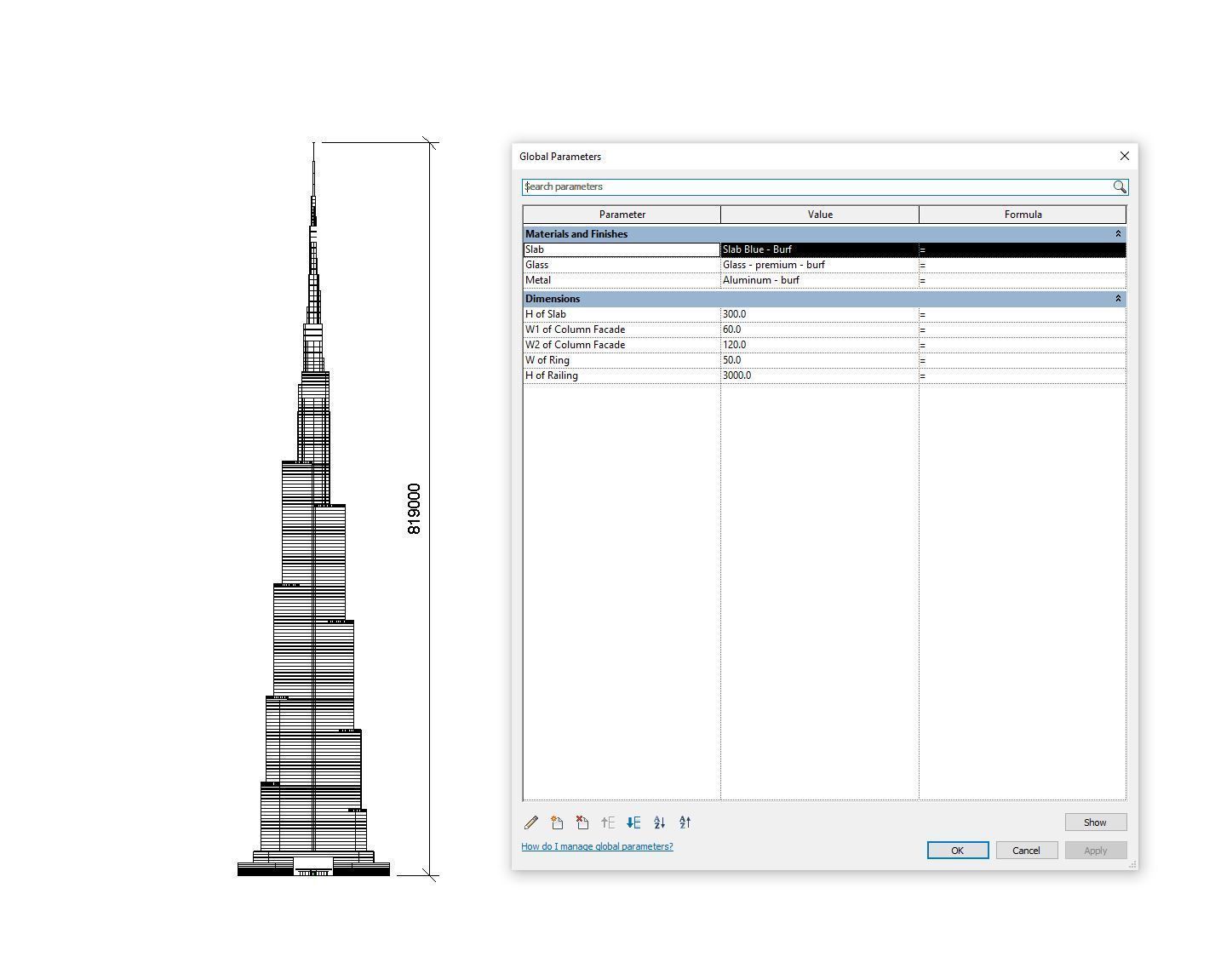This screenshot has width=1215, height=980.
Task: Collapse the Materials and Finishes group
Action: click(x=1118, y=233)
